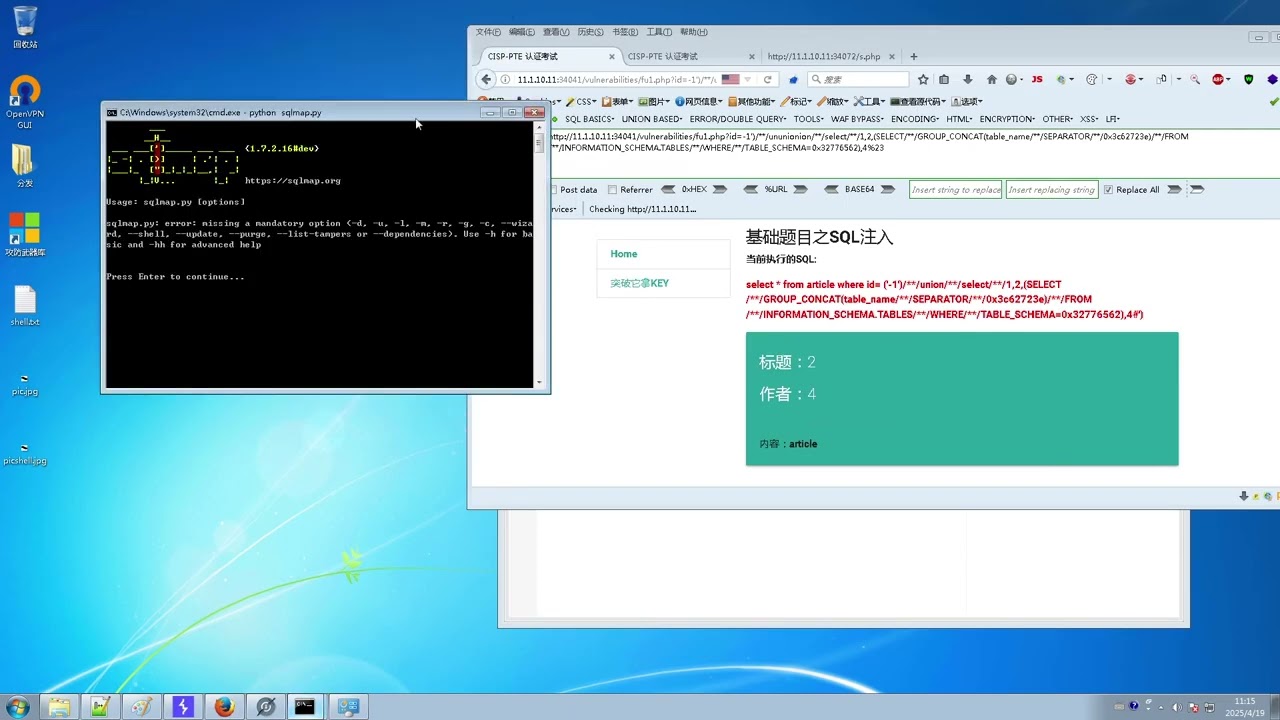Open the bookmarks library clipboard icon

[944, 79]
